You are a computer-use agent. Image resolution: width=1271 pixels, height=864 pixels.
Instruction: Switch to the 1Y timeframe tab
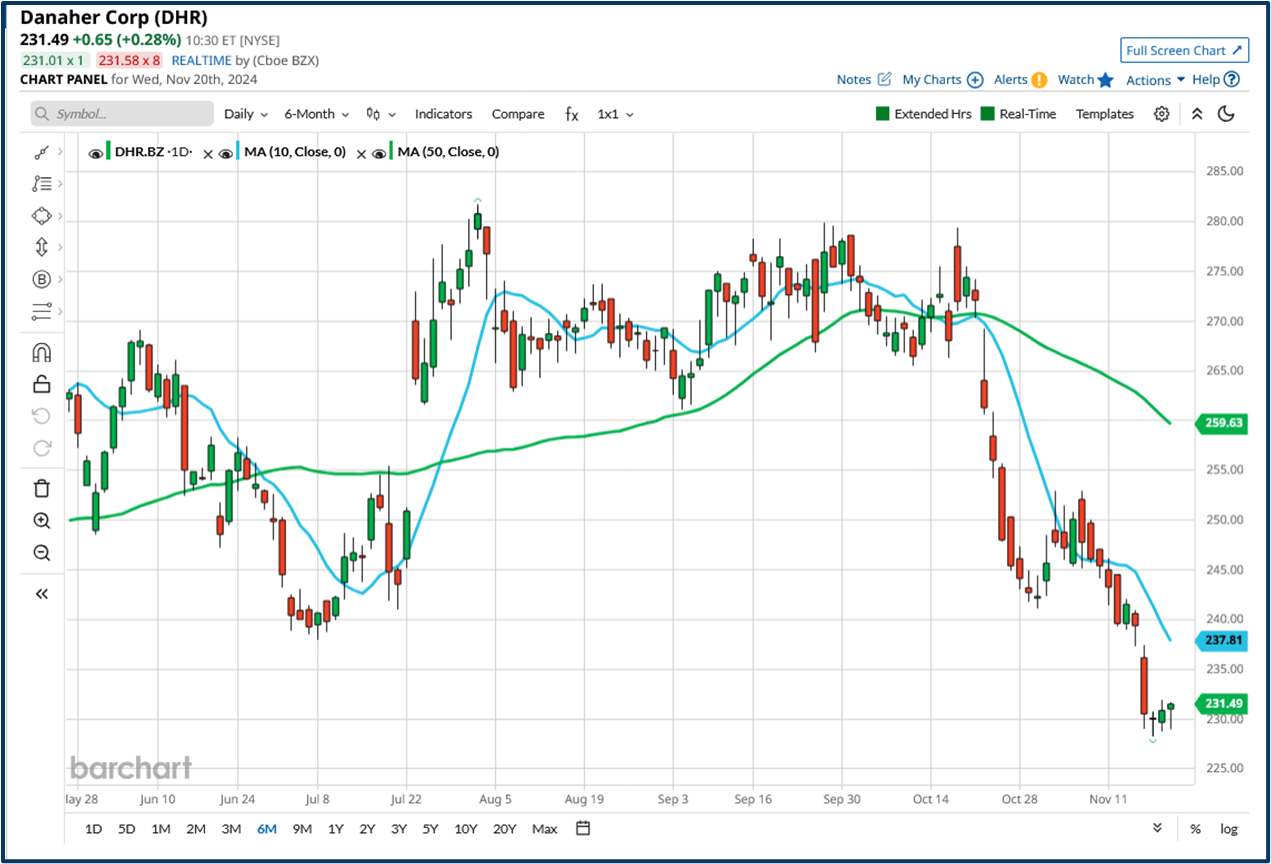[x=335, y=829]
